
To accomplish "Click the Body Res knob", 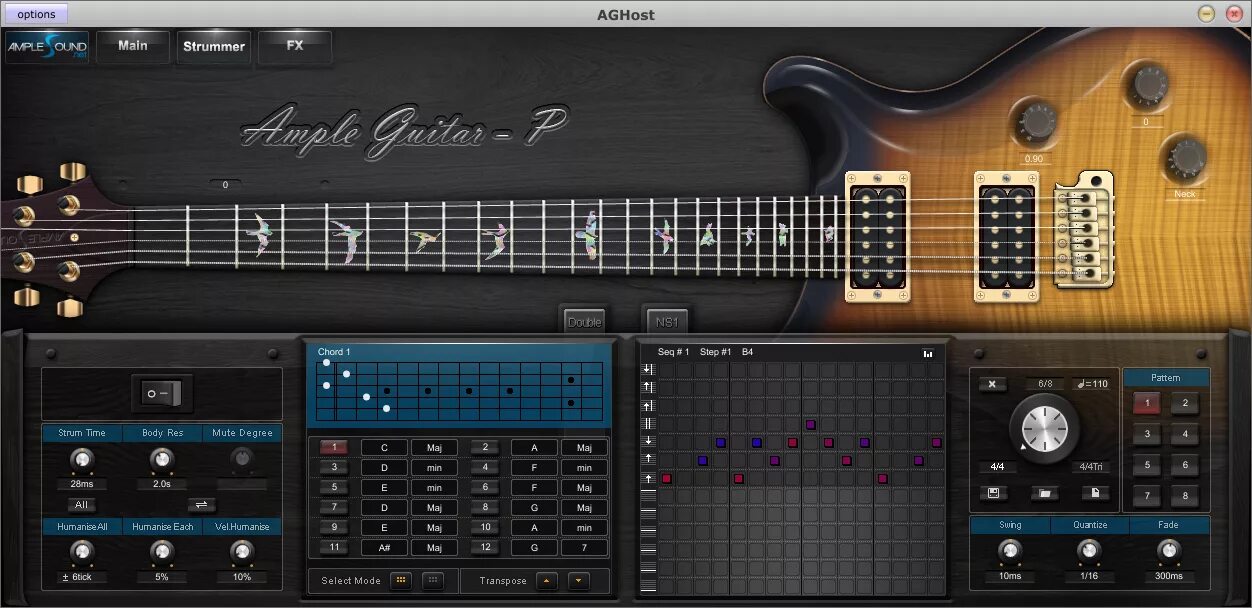I will 161,459.
